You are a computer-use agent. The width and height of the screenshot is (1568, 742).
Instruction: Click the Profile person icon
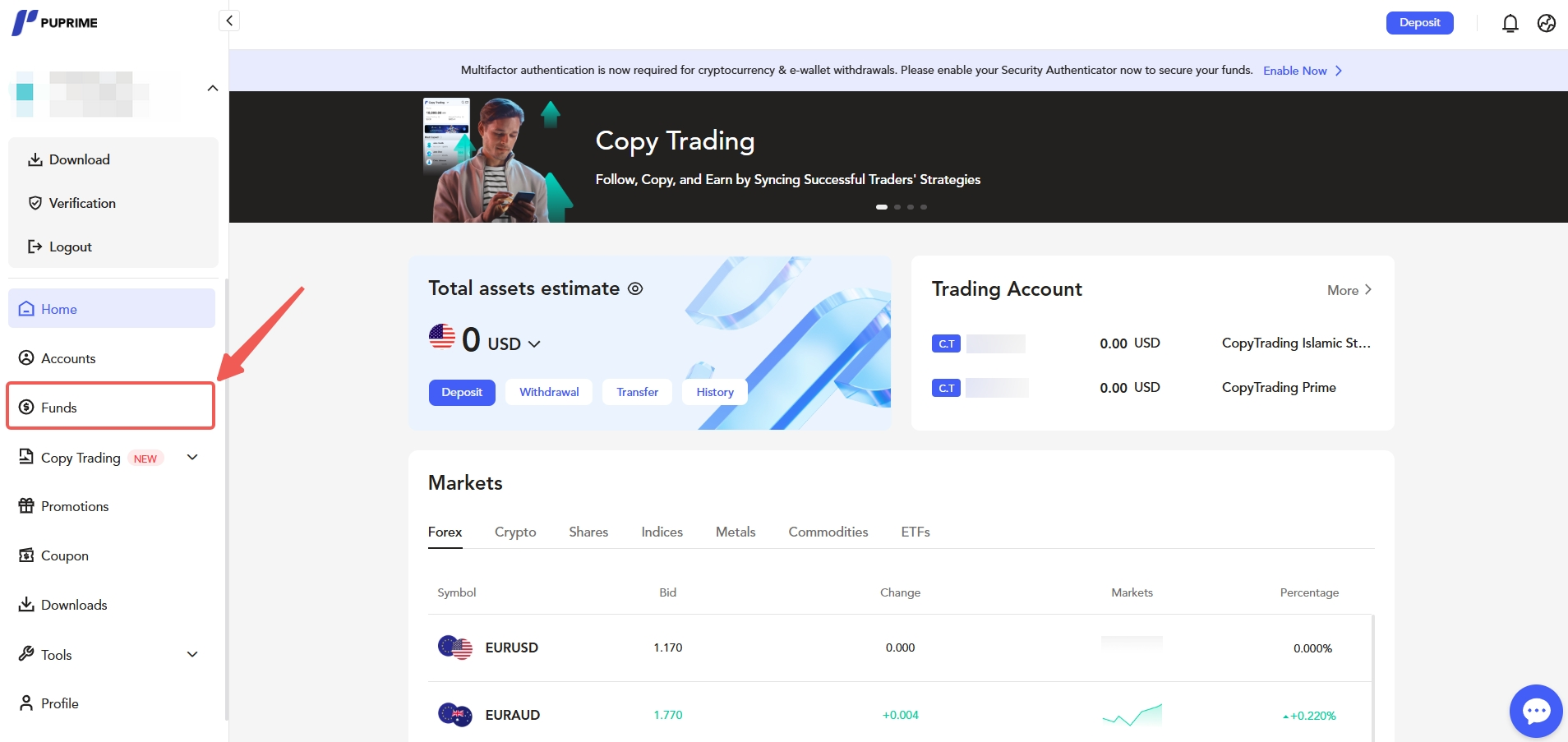coord(26,703)
